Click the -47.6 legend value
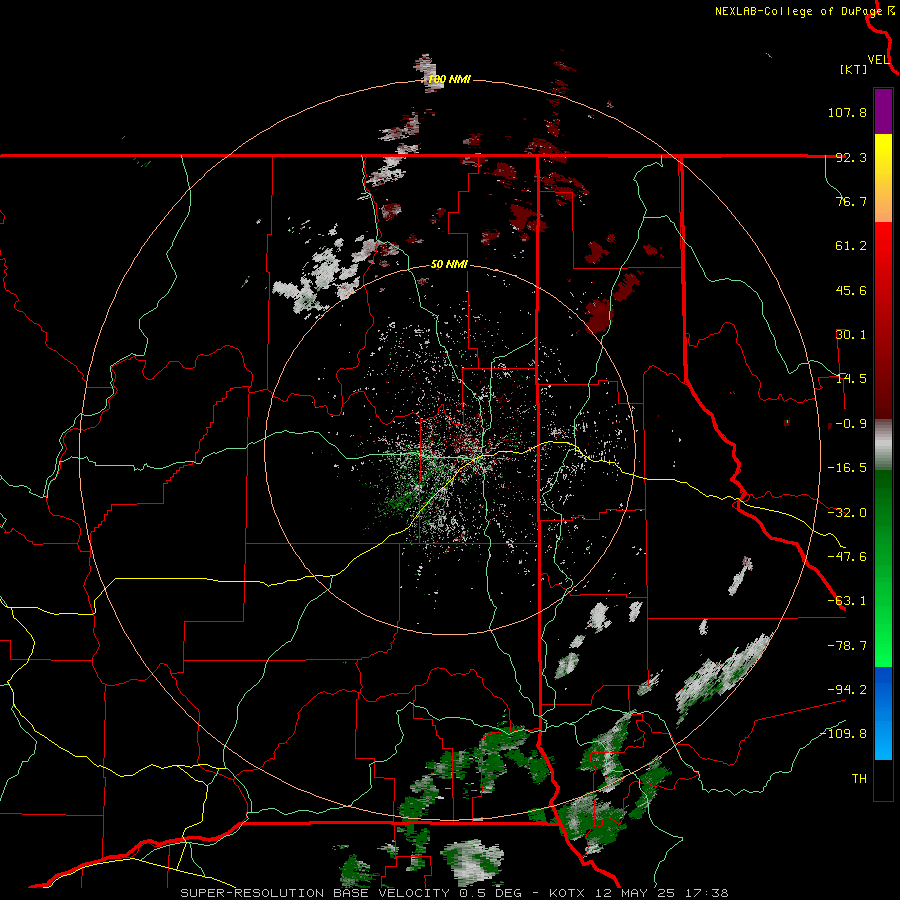The width and height of the screenshot is (900, 900). [x=847, y=557]
